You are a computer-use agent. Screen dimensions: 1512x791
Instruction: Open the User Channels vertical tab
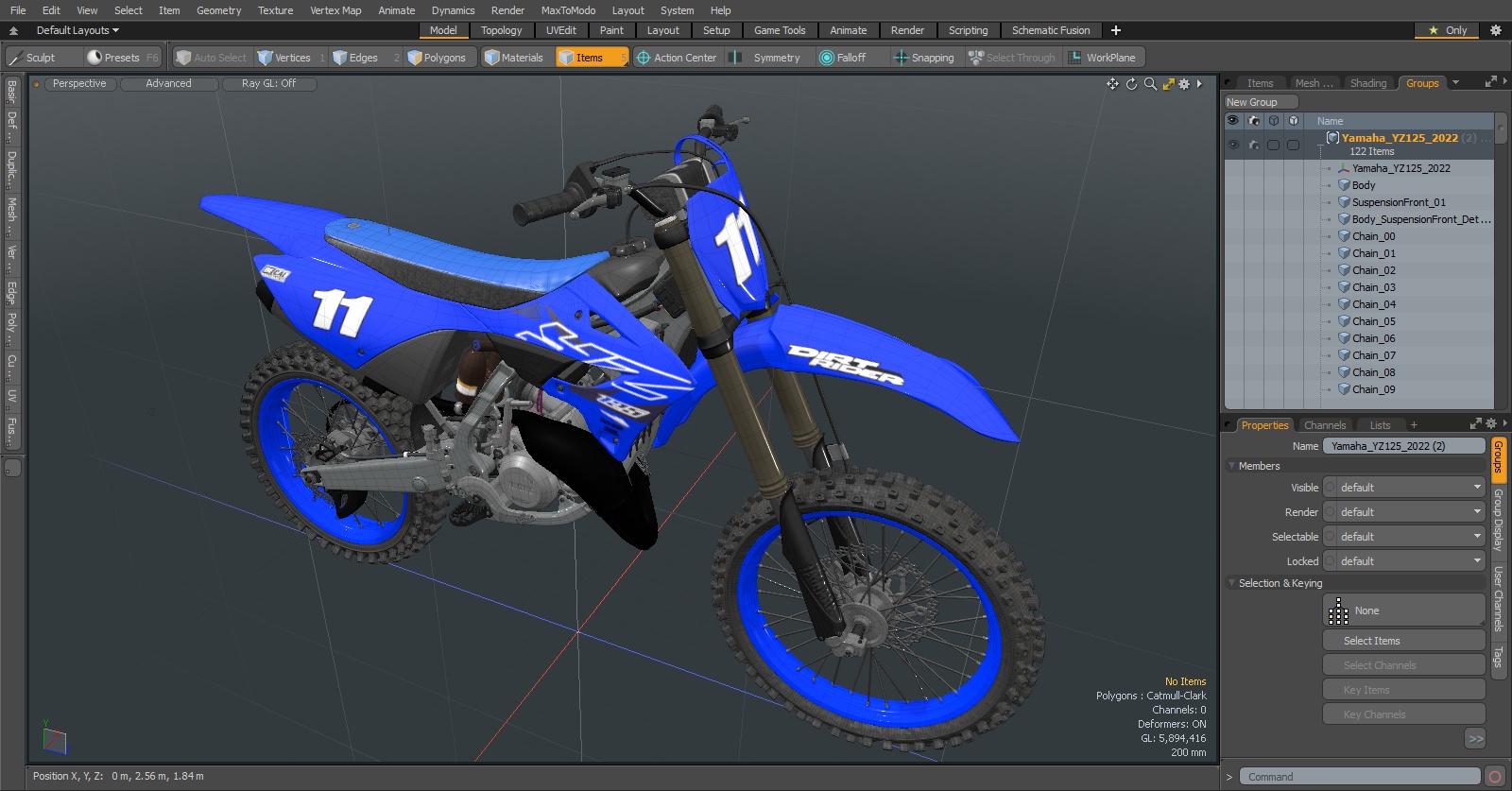[x=1498, y=599]
